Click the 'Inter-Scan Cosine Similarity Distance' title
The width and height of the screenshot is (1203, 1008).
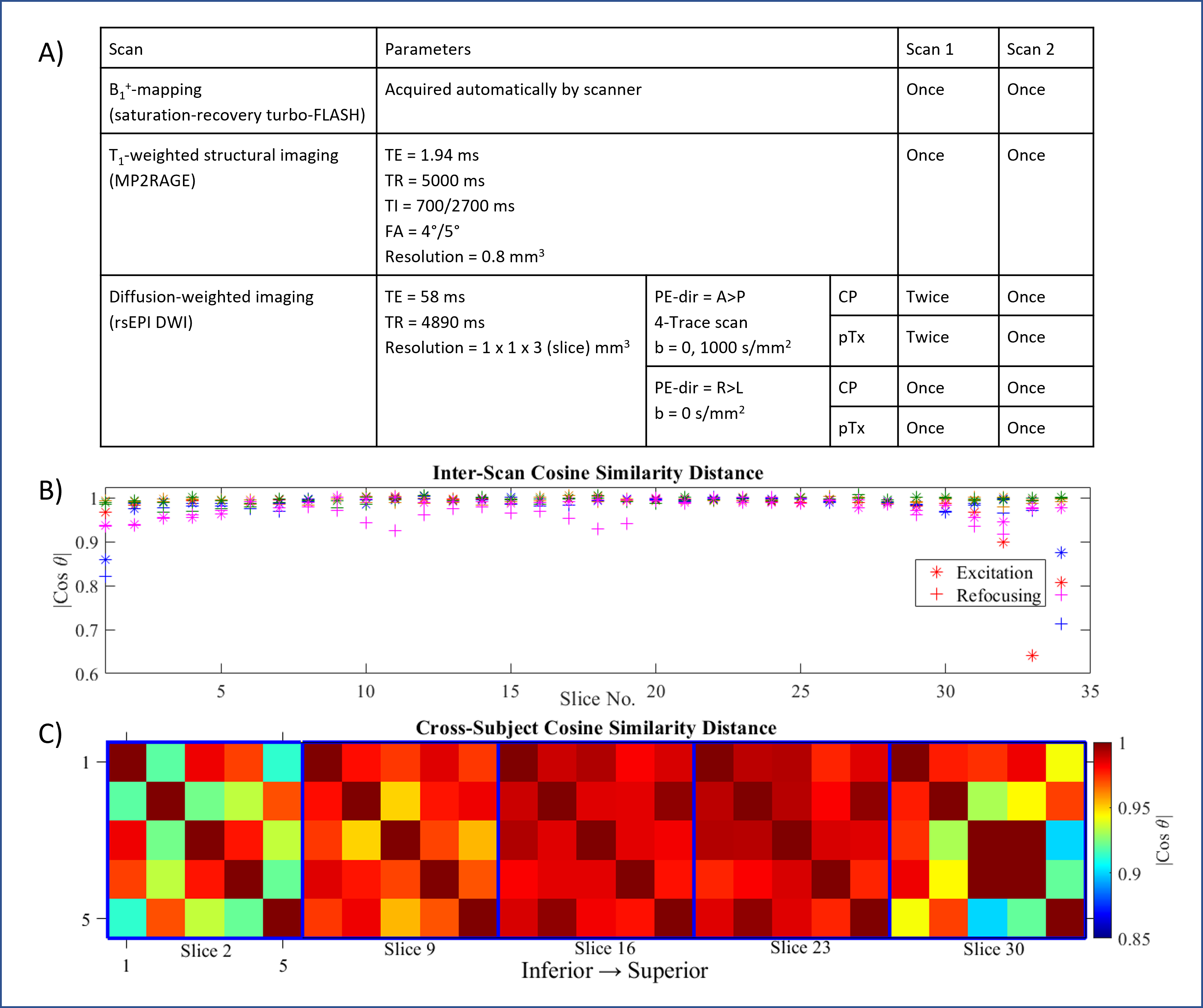coord(597,473)
